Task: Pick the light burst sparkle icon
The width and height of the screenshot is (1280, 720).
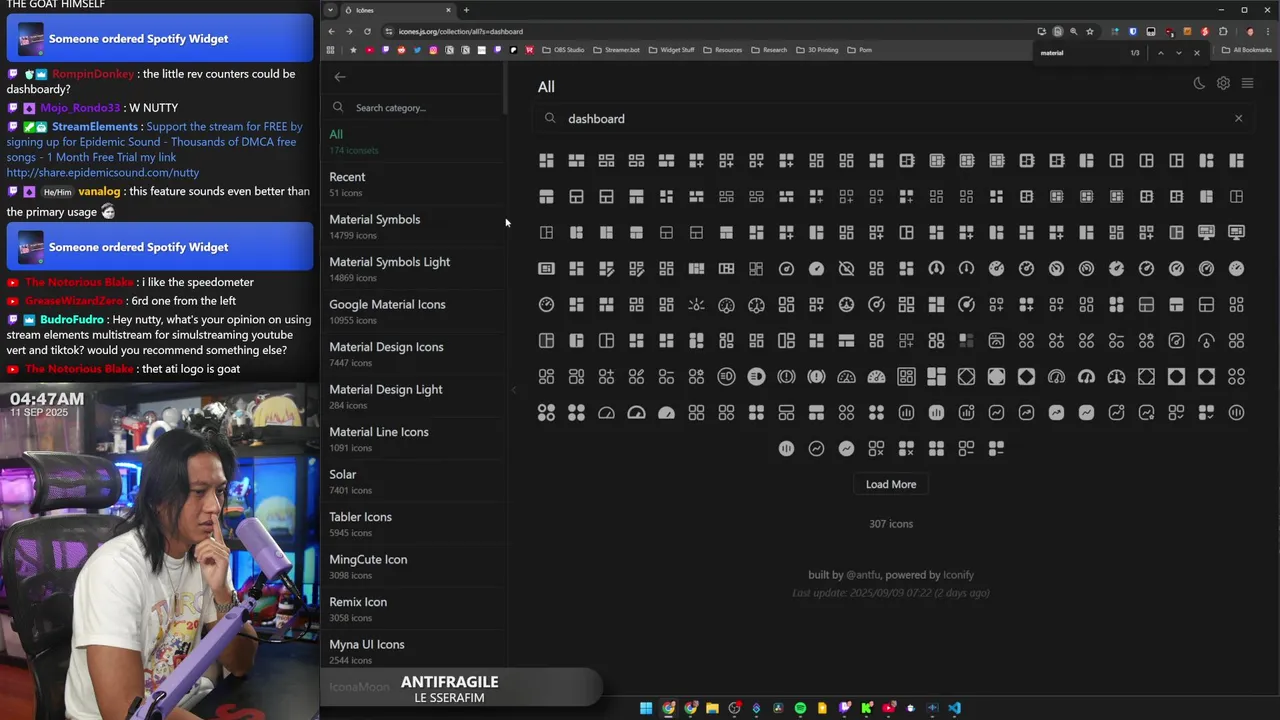Action: click(x=696, y=304)
